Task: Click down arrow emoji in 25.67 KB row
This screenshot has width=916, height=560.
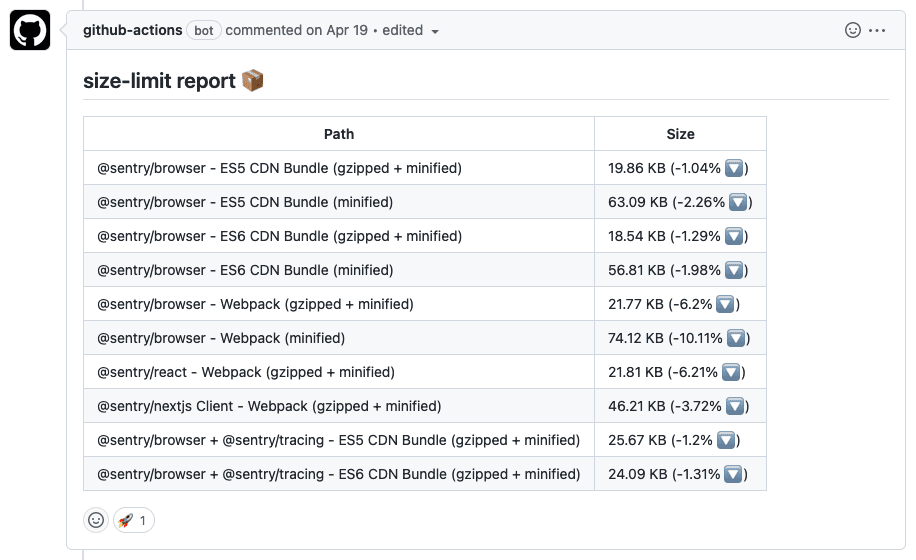Action: tap(726, 440)
